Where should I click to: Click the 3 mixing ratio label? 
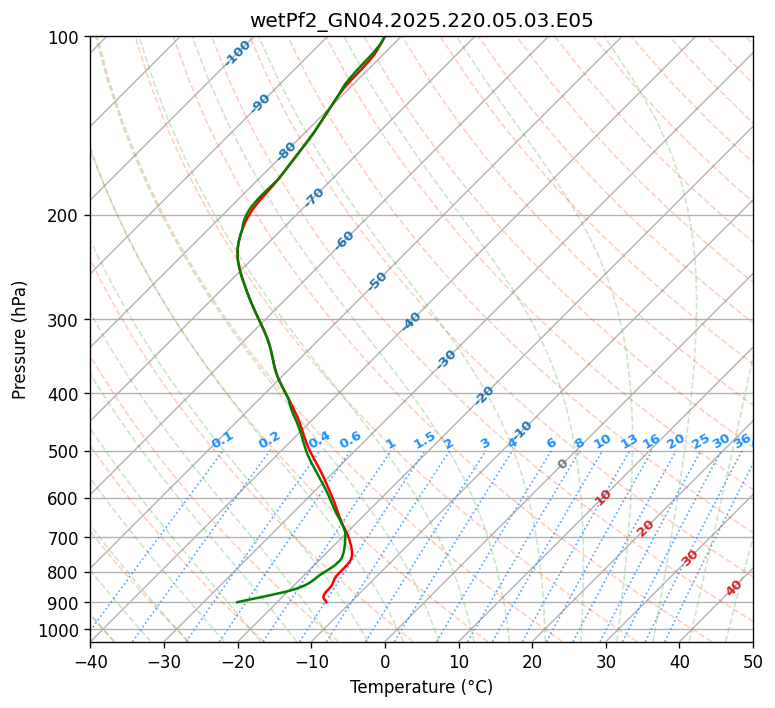[x=485, y=443]
